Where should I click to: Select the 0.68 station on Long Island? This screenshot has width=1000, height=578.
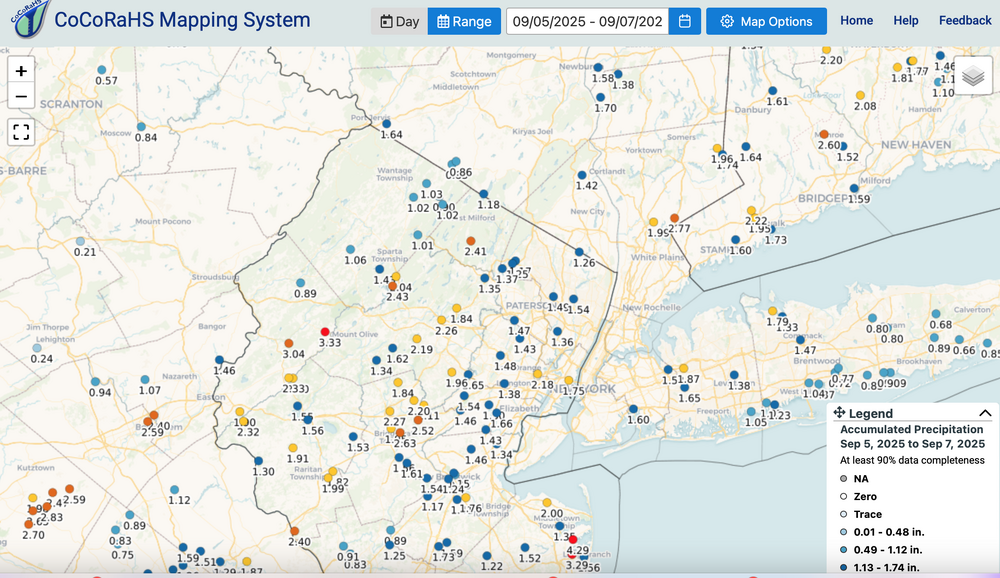point(936,314)
